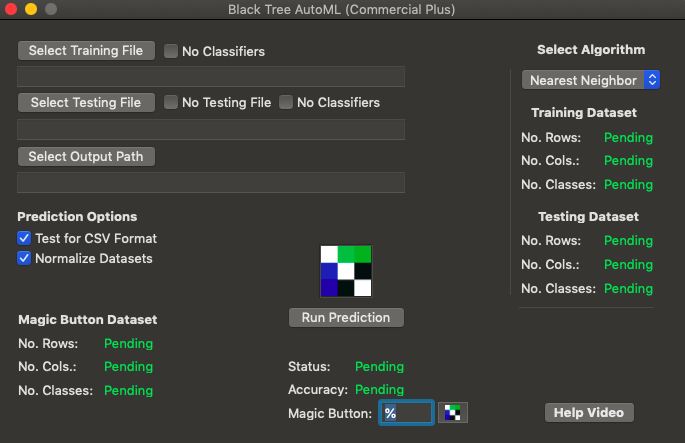This screenshot has height=443, width=685.
Task: Minimize the window with the yellow button
Action: pos(30,9)
